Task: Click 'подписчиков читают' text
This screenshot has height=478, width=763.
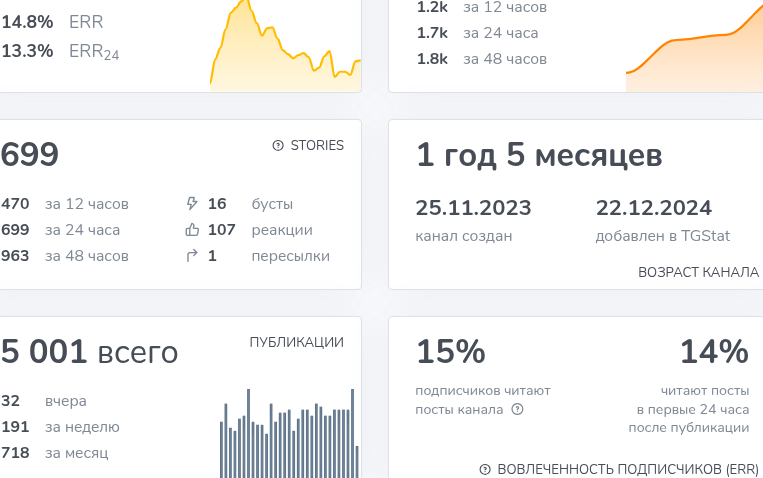Action: point(483,391)
